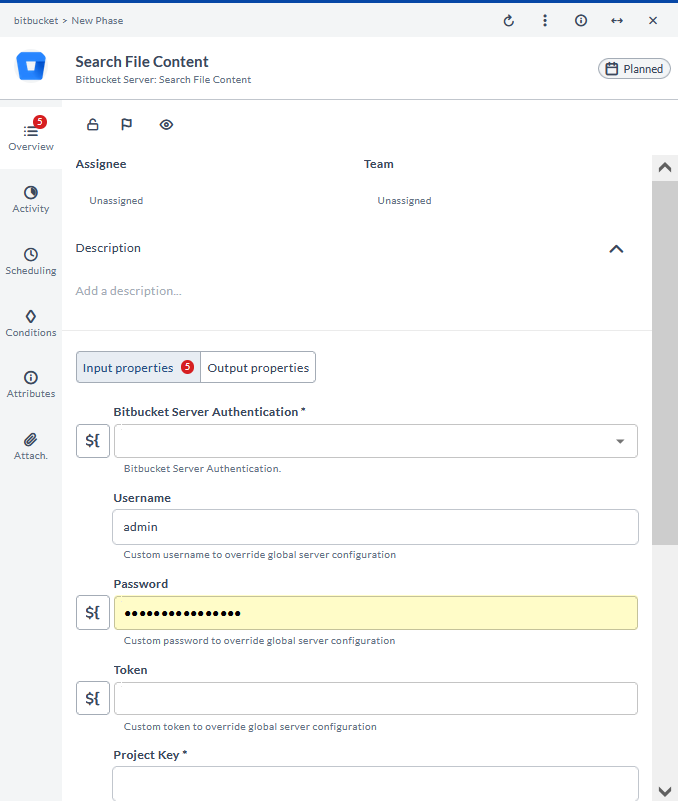Collapse the Description section chevron

[616, 249]
